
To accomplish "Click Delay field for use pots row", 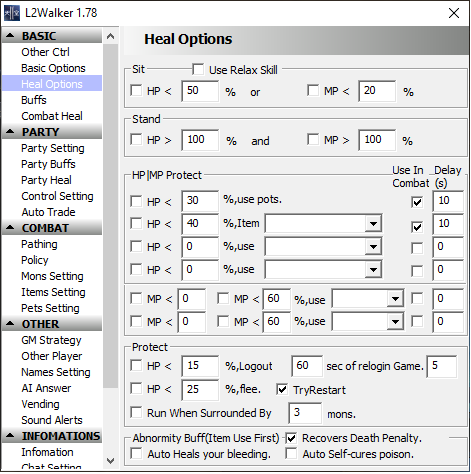I will 448,201.
